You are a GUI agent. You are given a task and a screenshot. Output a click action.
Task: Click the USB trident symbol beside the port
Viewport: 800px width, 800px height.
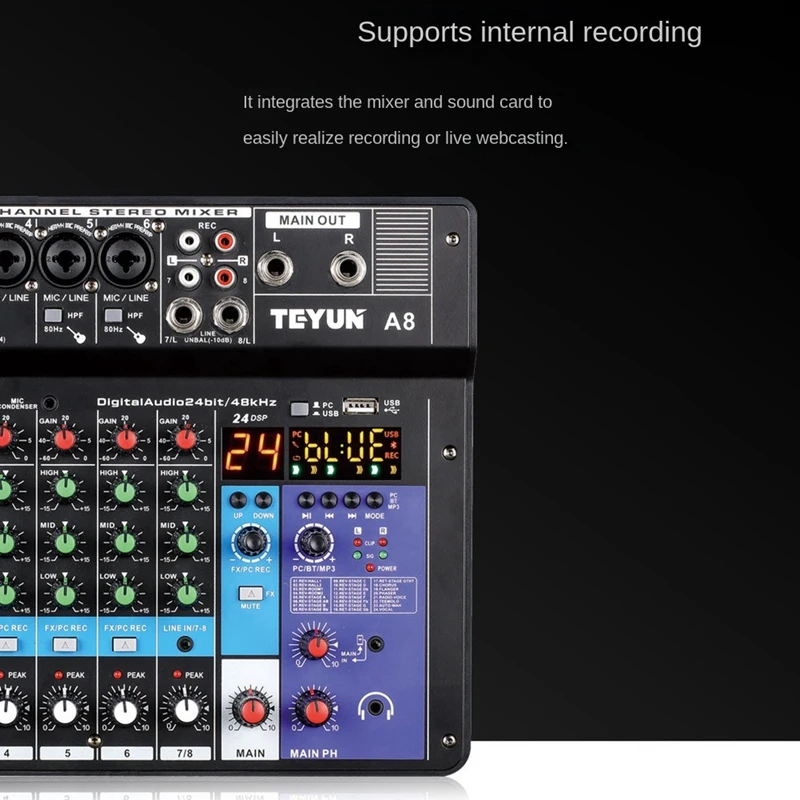(x=392, y=410)
